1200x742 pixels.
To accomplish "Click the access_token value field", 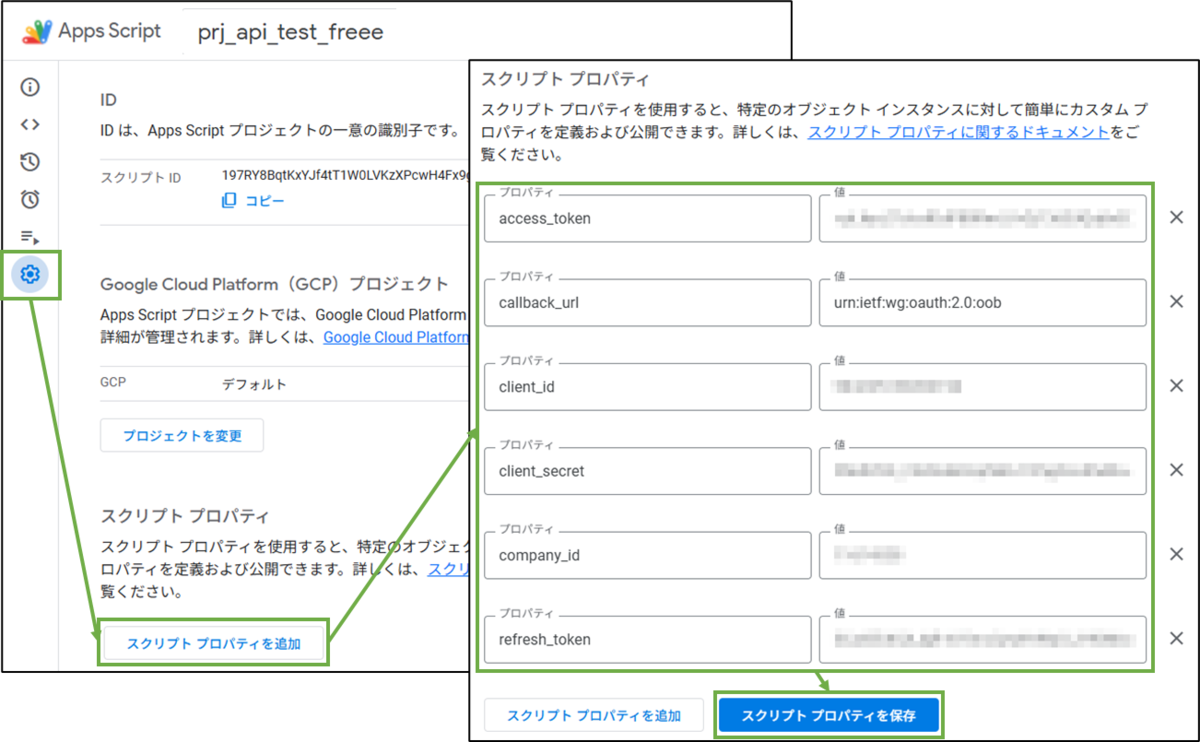I will pyautogui.click(x=983, y=218).
